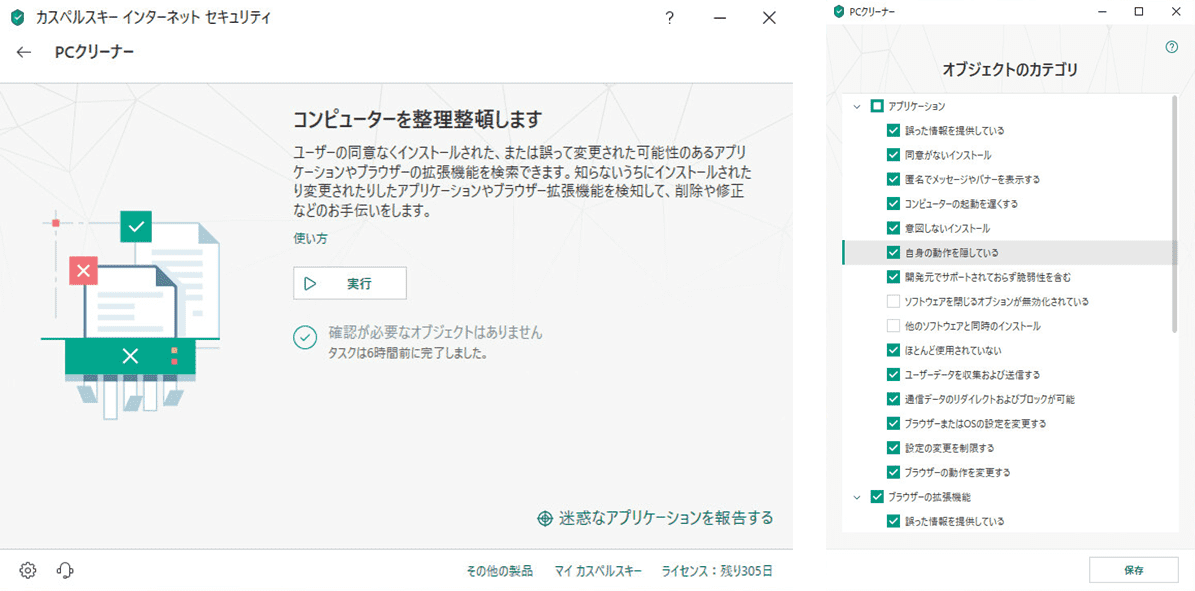This screenshot has height=591, width=1195.
Task: Uncheck 通信データのリダイレクトおよびブロックが可能
Action: 894,399
